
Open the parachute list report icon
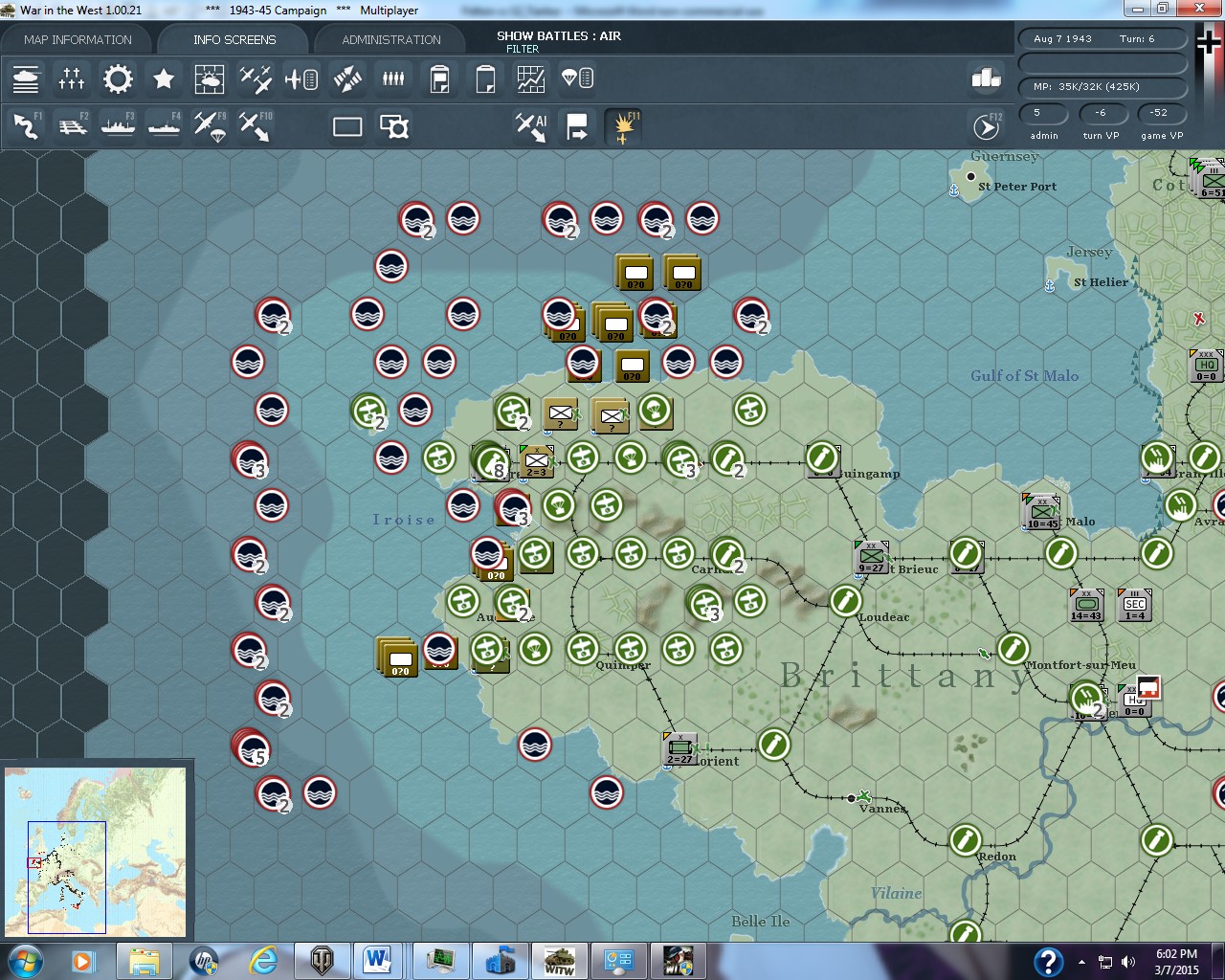pos(577,78)
